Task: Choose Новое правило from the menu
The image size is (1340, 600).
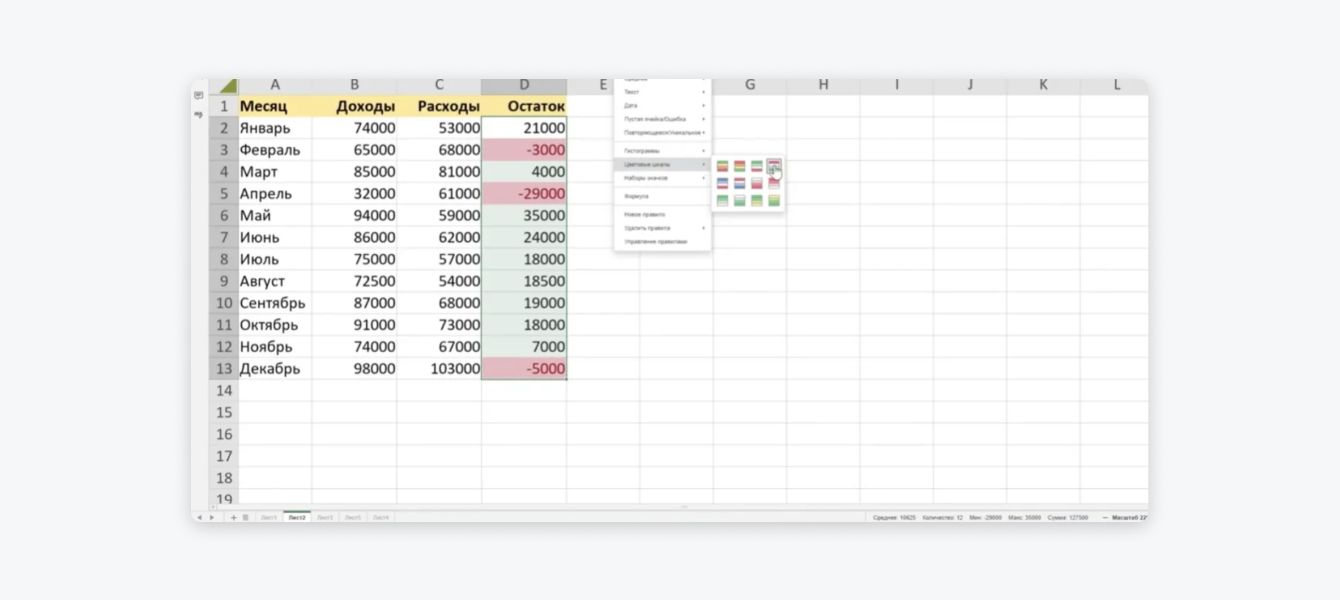Action: 645,214
